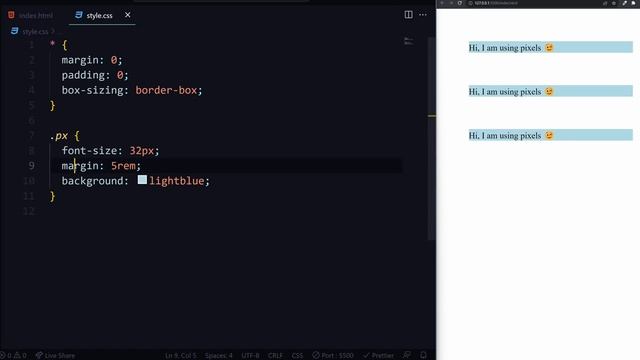Click the second 'Hi, I am using pixels' paragraph

tap(550, 91)
